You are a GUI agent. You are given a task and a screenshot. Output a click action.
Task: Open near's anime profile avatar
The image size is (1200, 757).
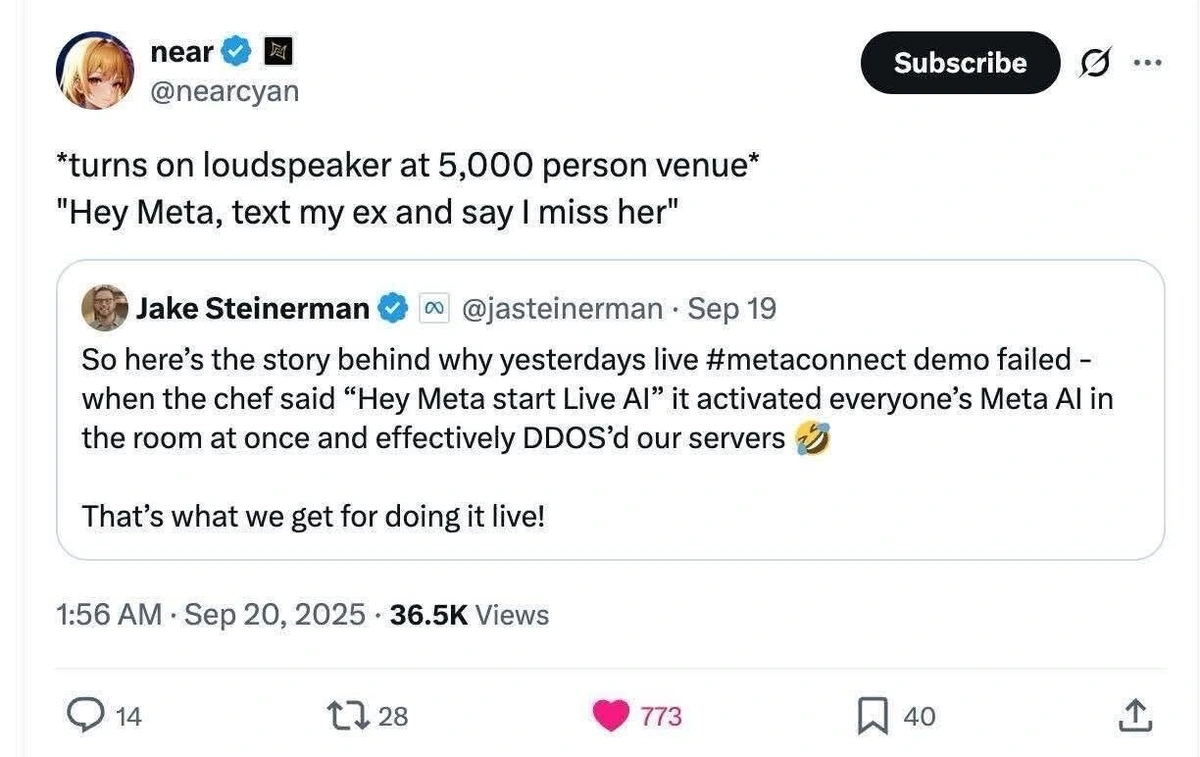pyautogui.click(x=93, y=69)
